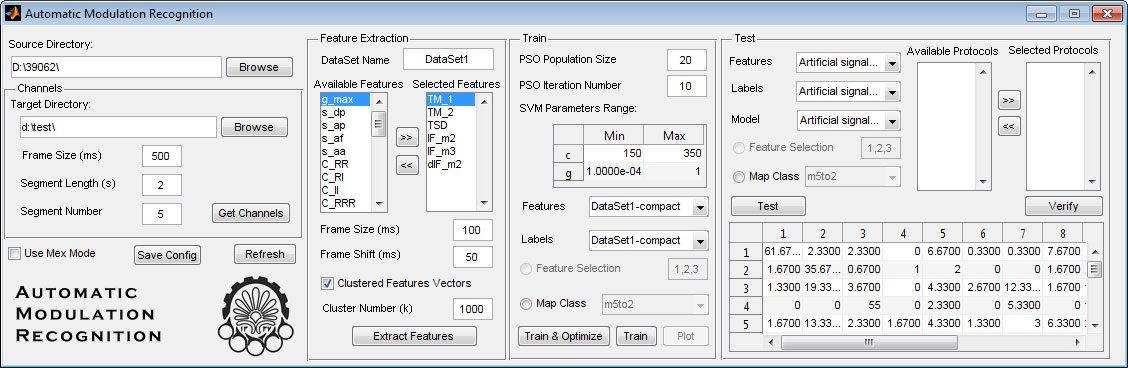The height and width of the screenshot is (368, 1128).
Task: Open Train Labels DataSet1-compact dropdown
Action: coord(648,240)
